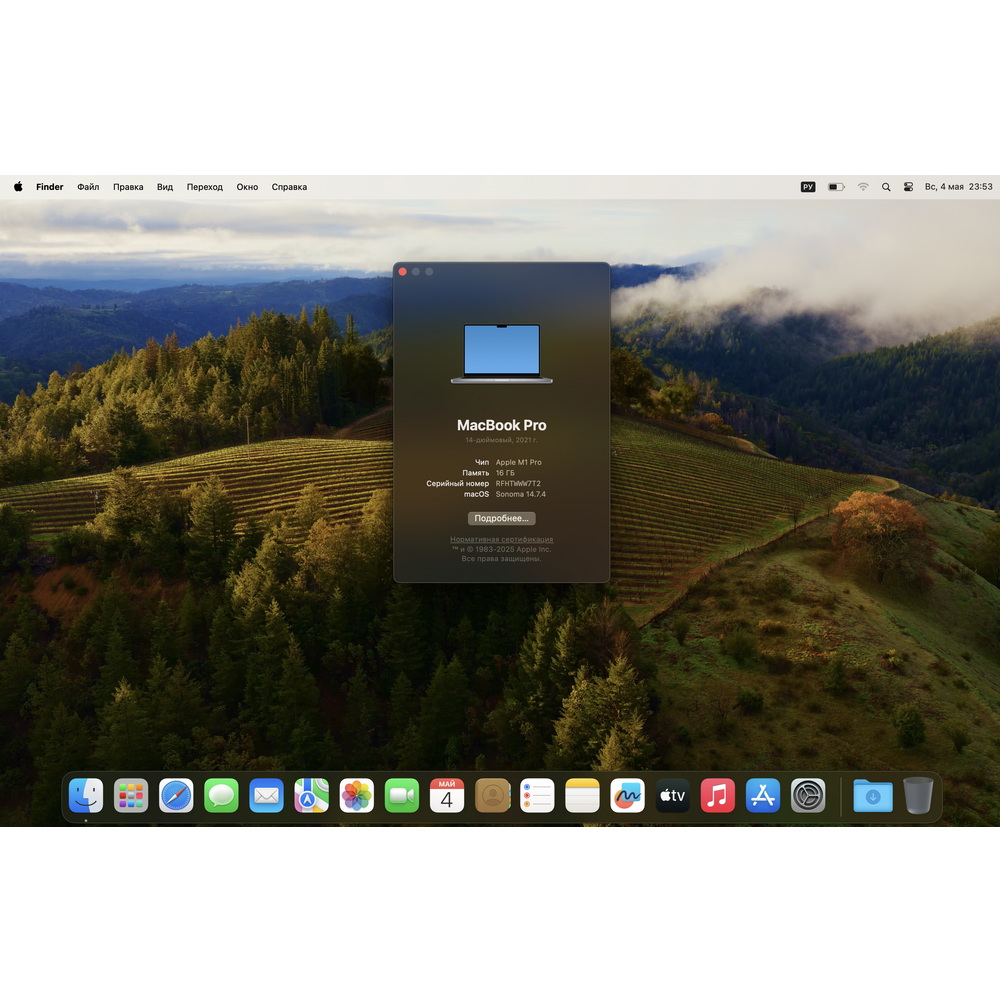Click the Подробнее... button
The height and width of the screenshot is (1000, 1000).
[x=501, y=518]
